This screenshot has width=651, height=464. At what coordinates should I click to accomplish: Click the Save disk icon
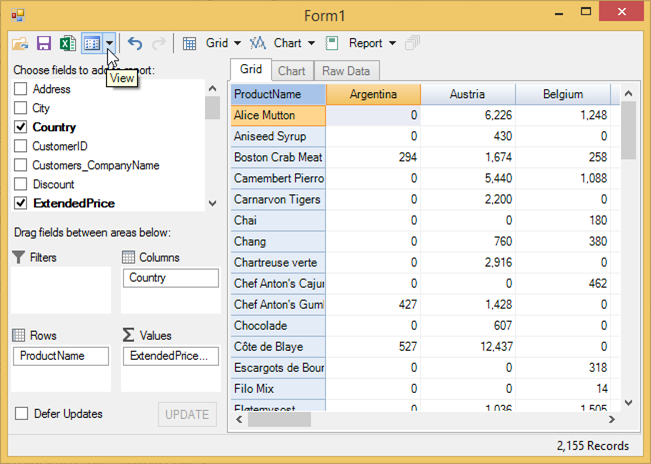(x=44, y=44)
